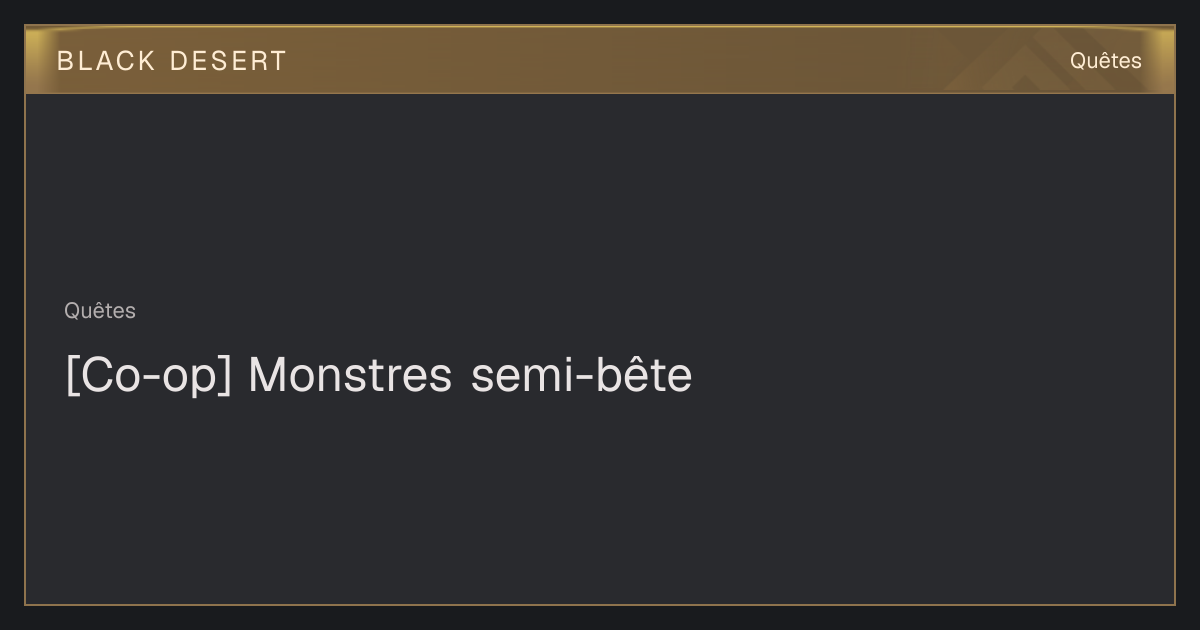Click the word DESERT in the logo

[228, 61]
